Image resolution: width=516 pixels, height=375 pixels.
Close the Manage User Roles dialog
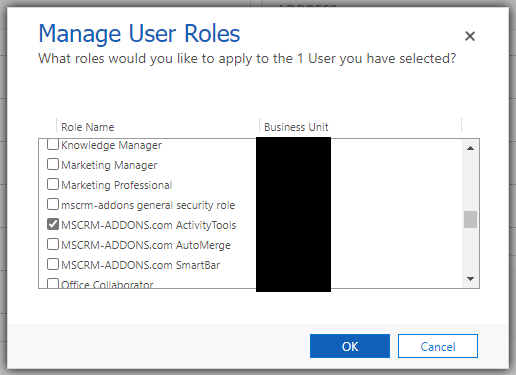pyautogui.click(x=470, y=36)
